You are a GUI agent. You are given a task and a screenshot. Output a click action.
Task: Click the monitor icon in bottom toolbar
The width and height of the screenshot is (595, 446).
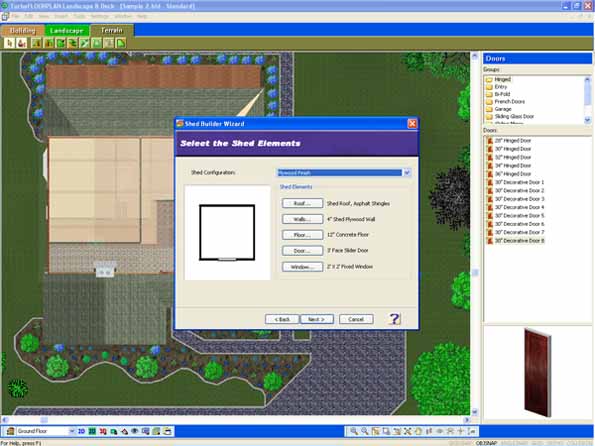tap(145, 431)
